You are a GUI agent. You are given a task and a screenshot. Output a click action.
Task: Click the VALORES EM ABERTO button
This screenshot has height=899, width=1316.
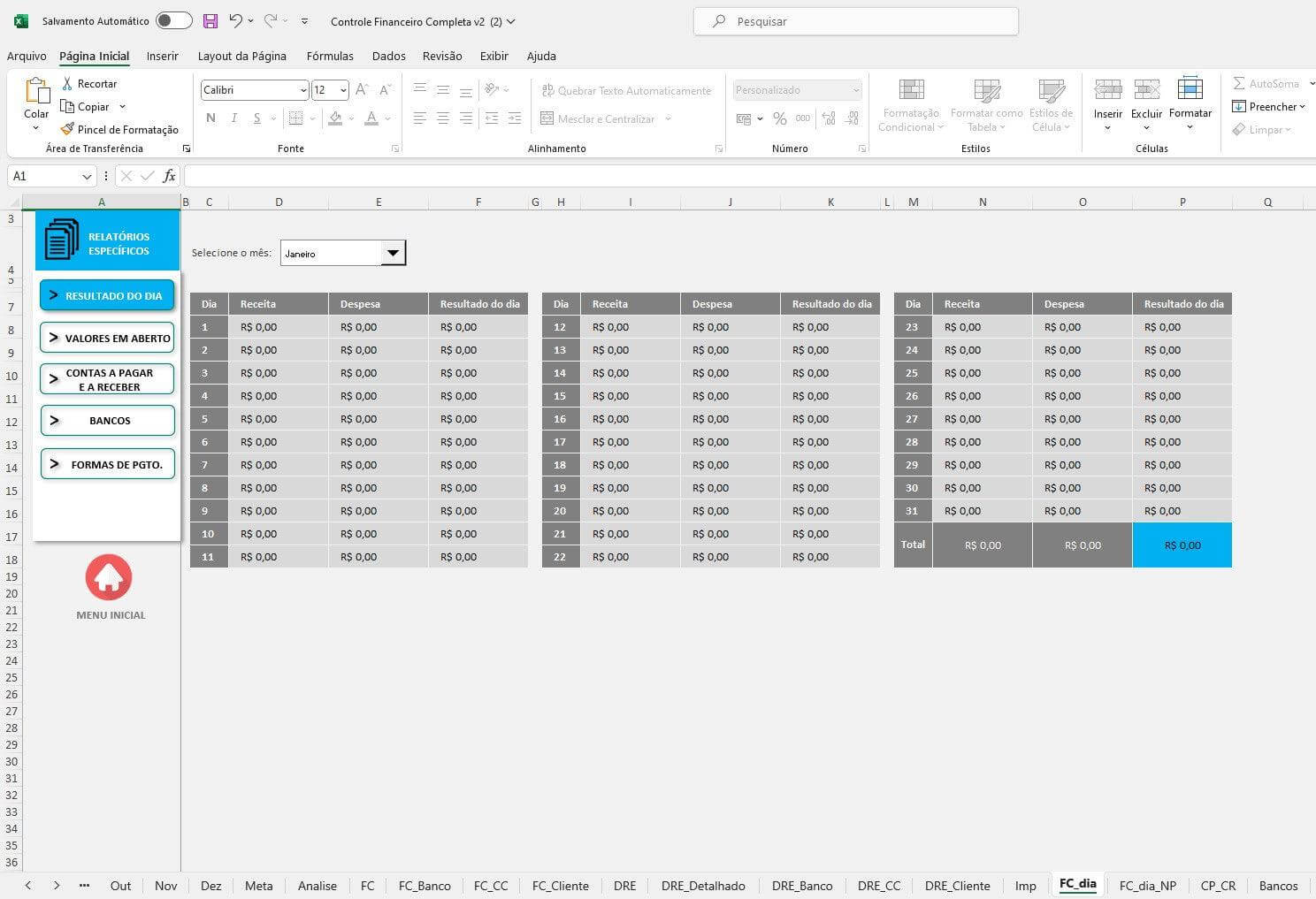(107, 339)
